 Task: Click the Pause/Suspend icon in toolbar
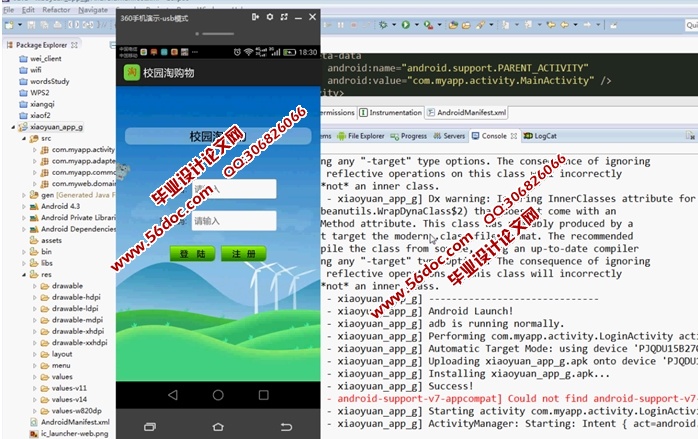[341, 25]
